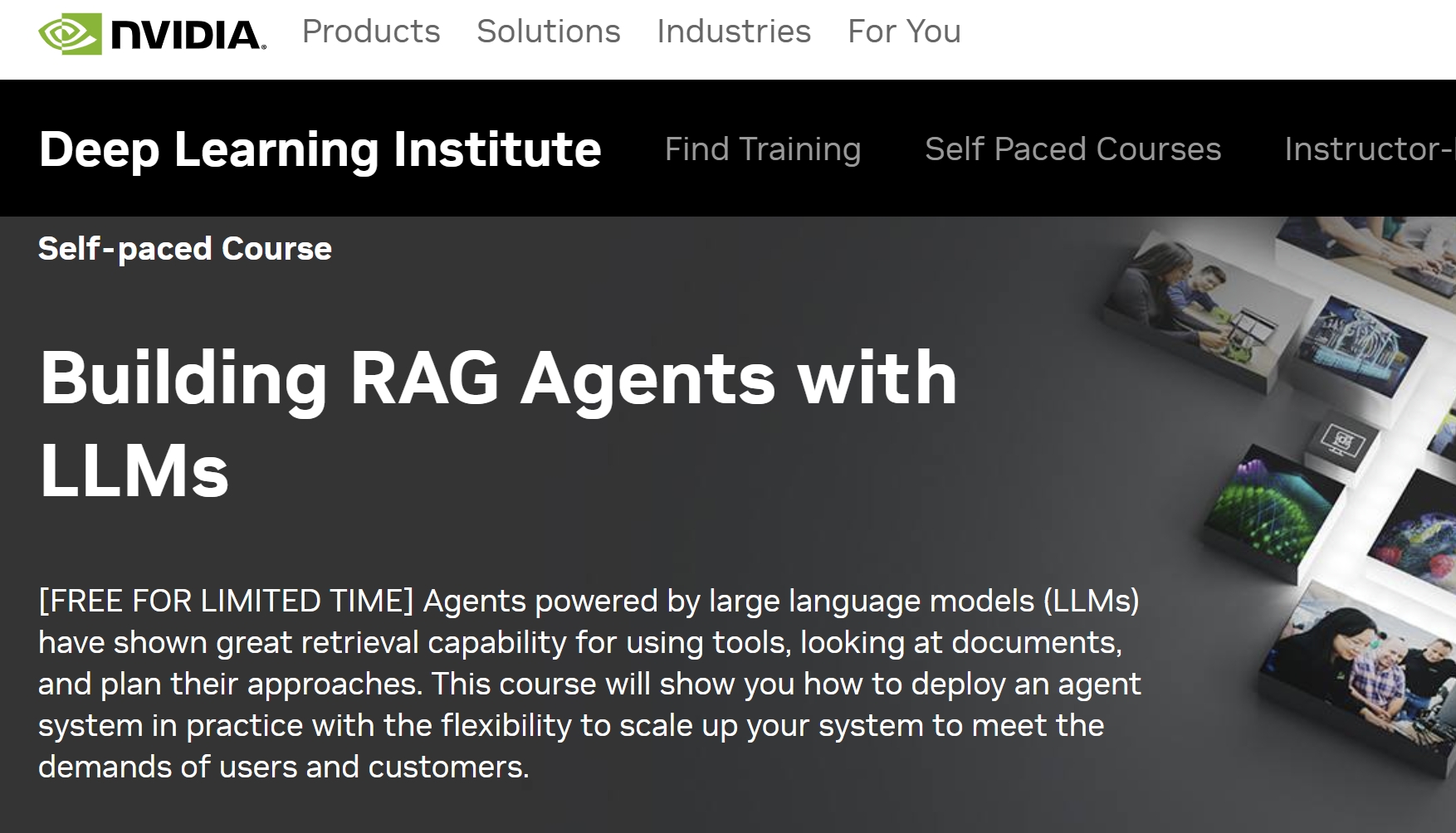Select the Find Training tab
1456x833 pixels.
tap(762, 149)
